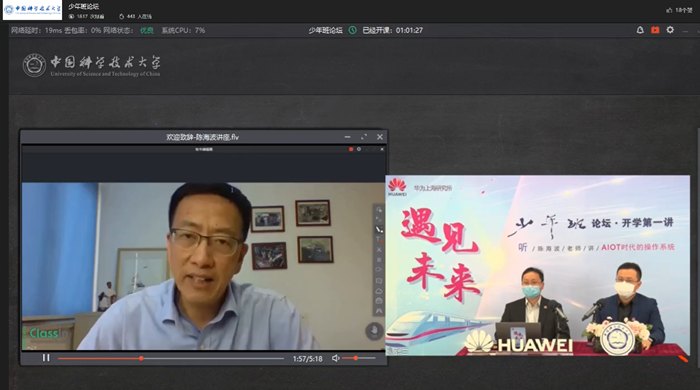
Task: Open the notification bell icon
Action: coord(640,30)
